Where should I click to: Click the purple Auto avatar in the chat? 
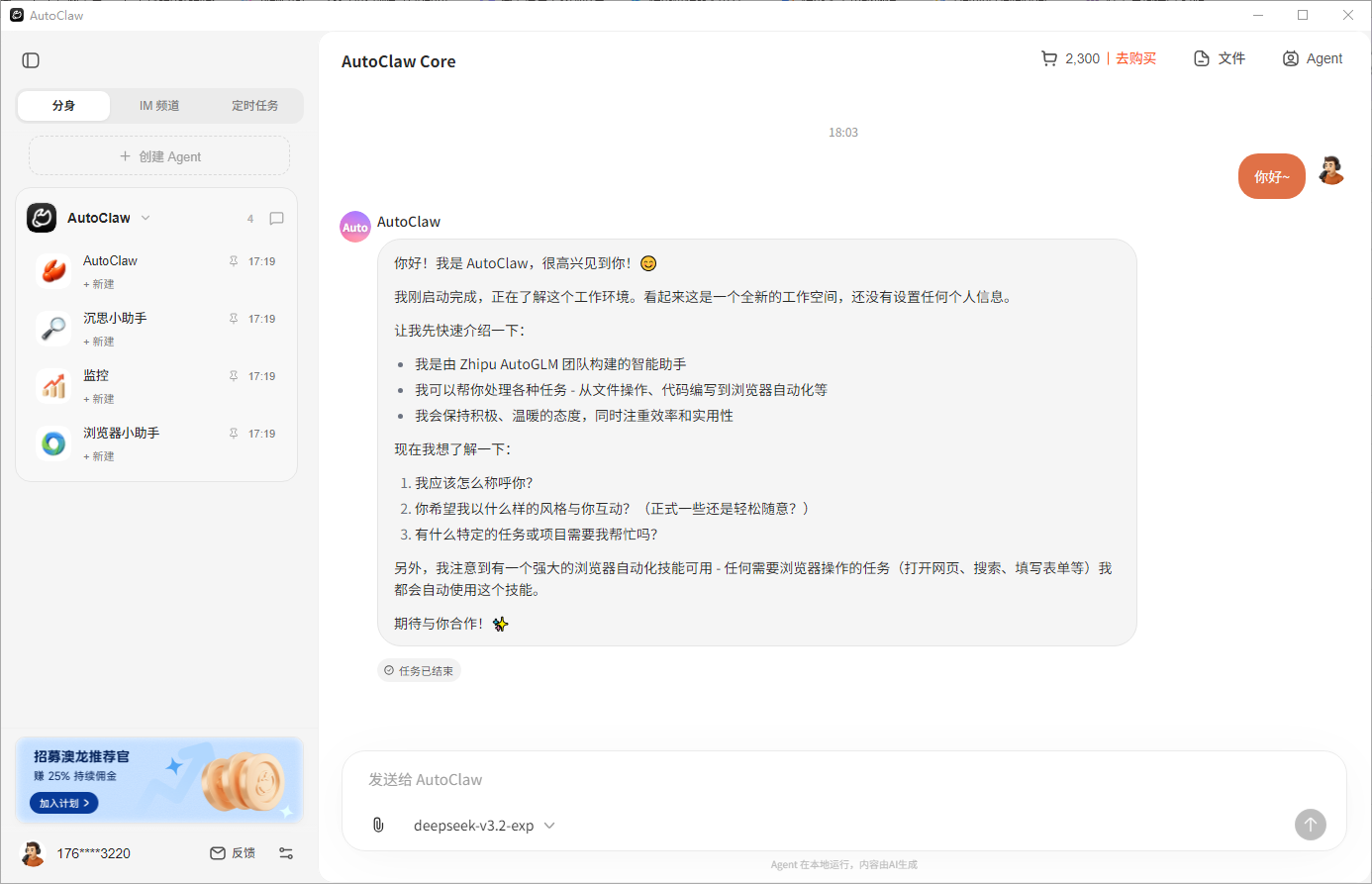(x=355, y=227)
